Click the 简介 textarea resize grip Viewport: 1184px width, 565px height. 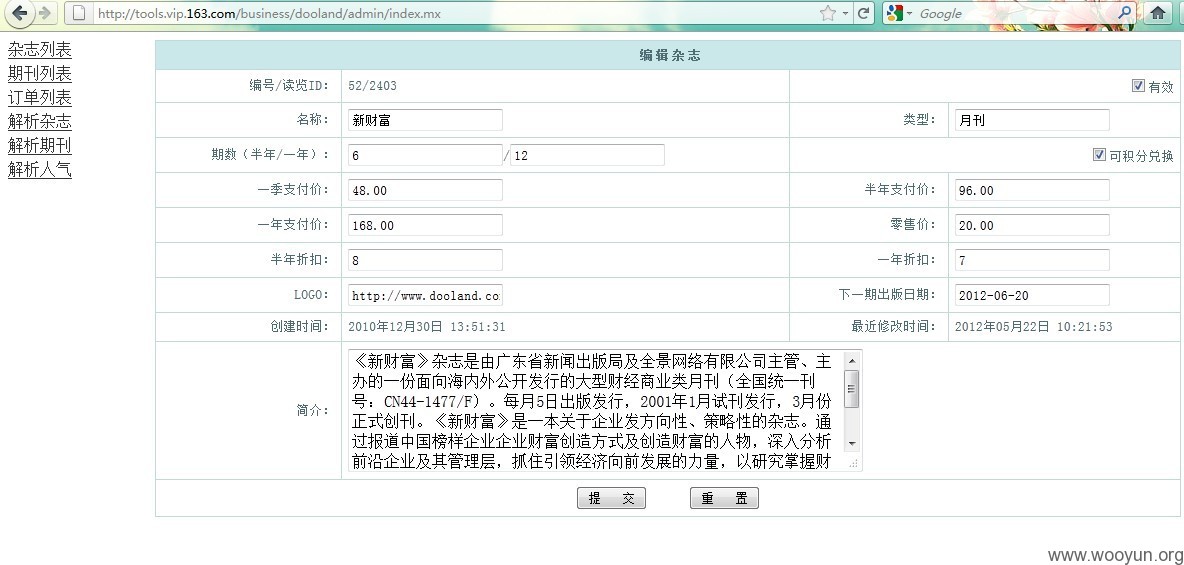coord(853,463)
